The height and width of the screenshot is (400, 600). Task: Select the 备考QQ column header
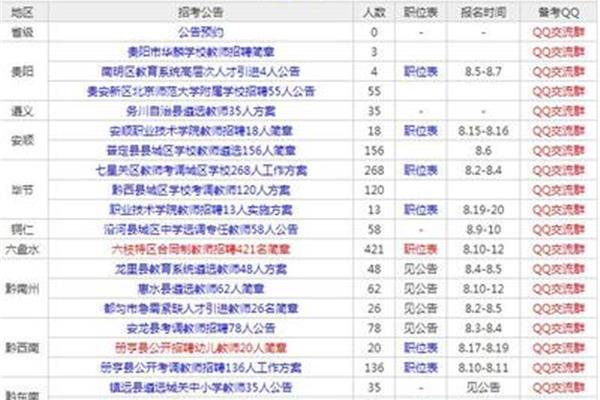[x=559, y=13]
